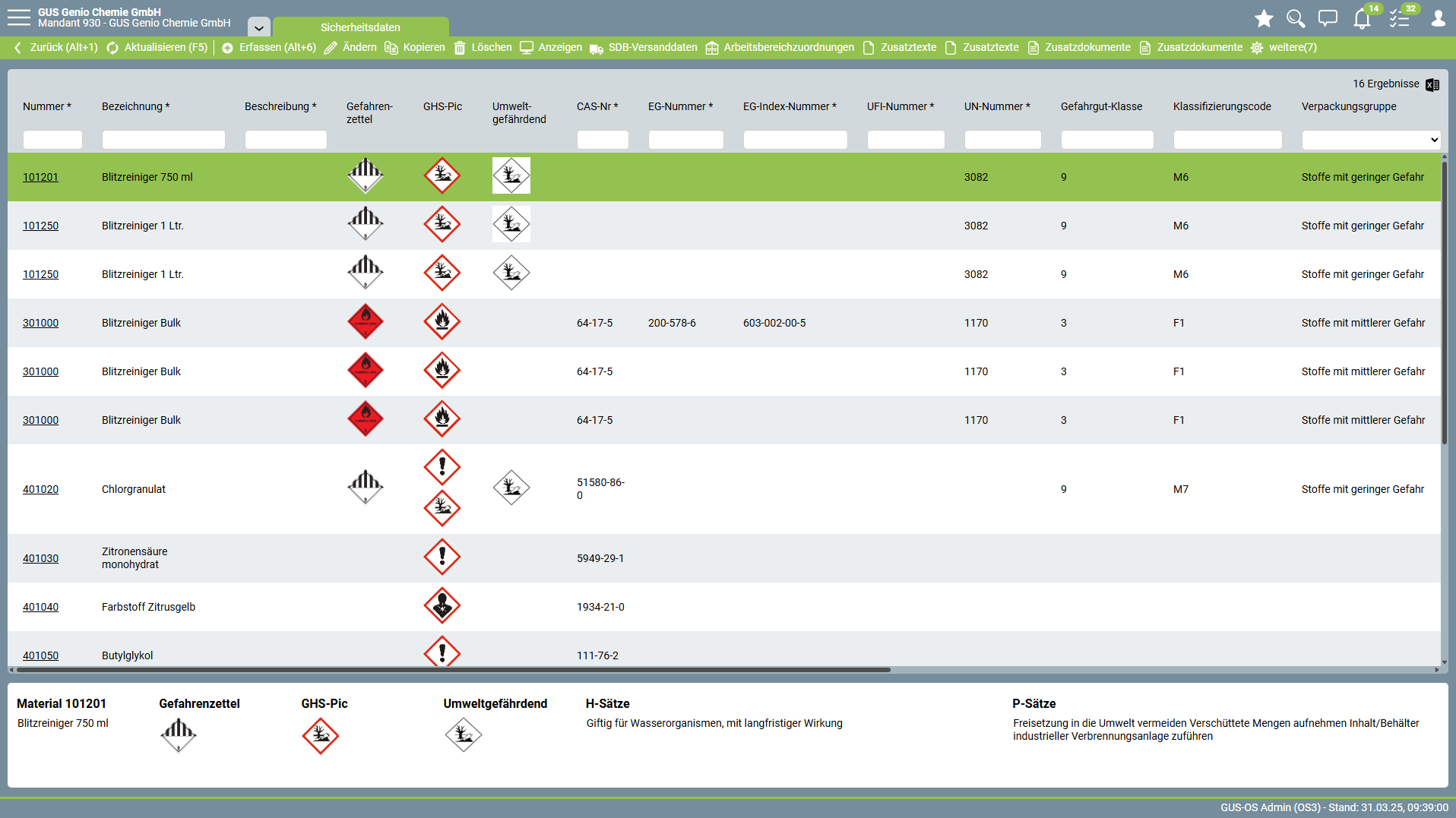The height and width of the screenshot is (818, 1456).
Task: Open the mandant dropdown next to the company name
Action: pos(258,27)
